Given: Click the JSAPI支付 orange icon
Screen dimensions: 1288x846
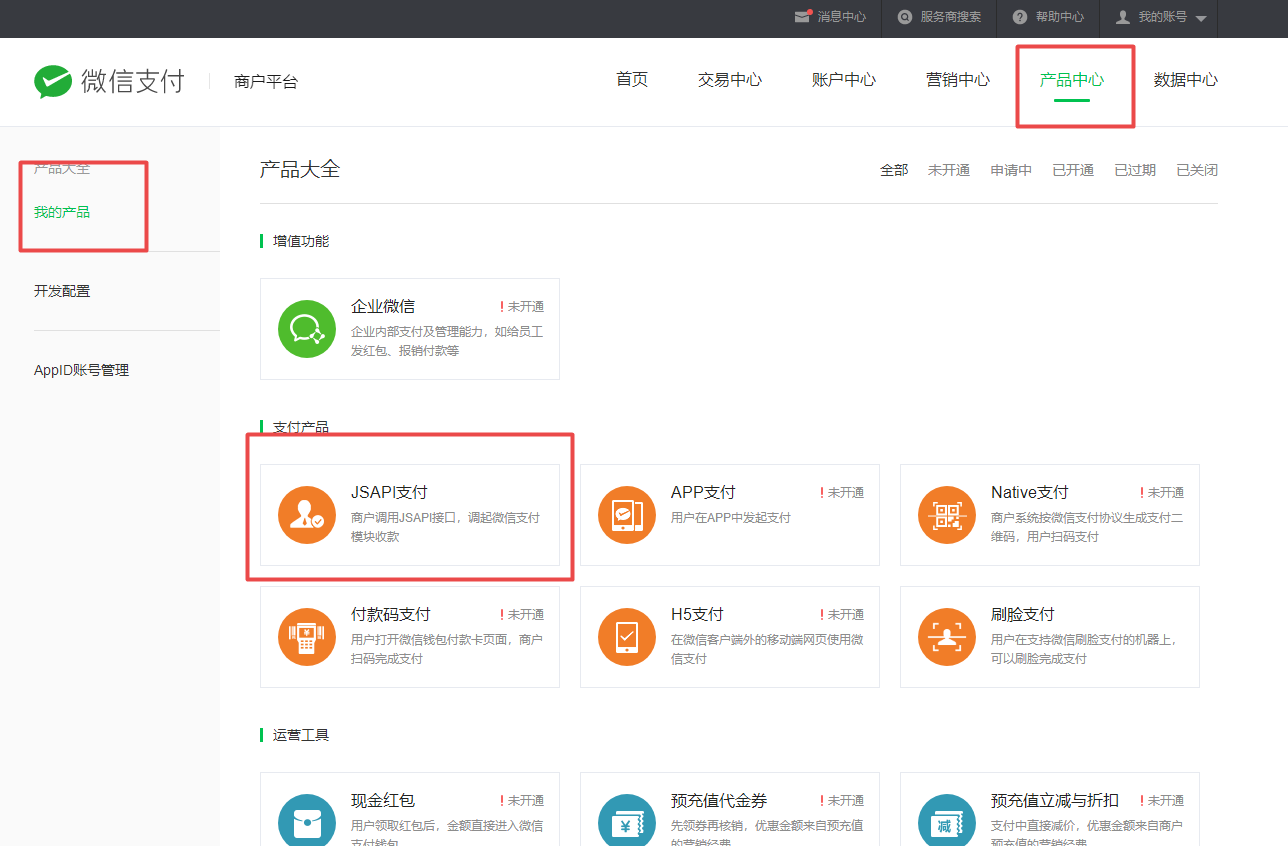Looking at the screenshot, I should click(307, 515).
